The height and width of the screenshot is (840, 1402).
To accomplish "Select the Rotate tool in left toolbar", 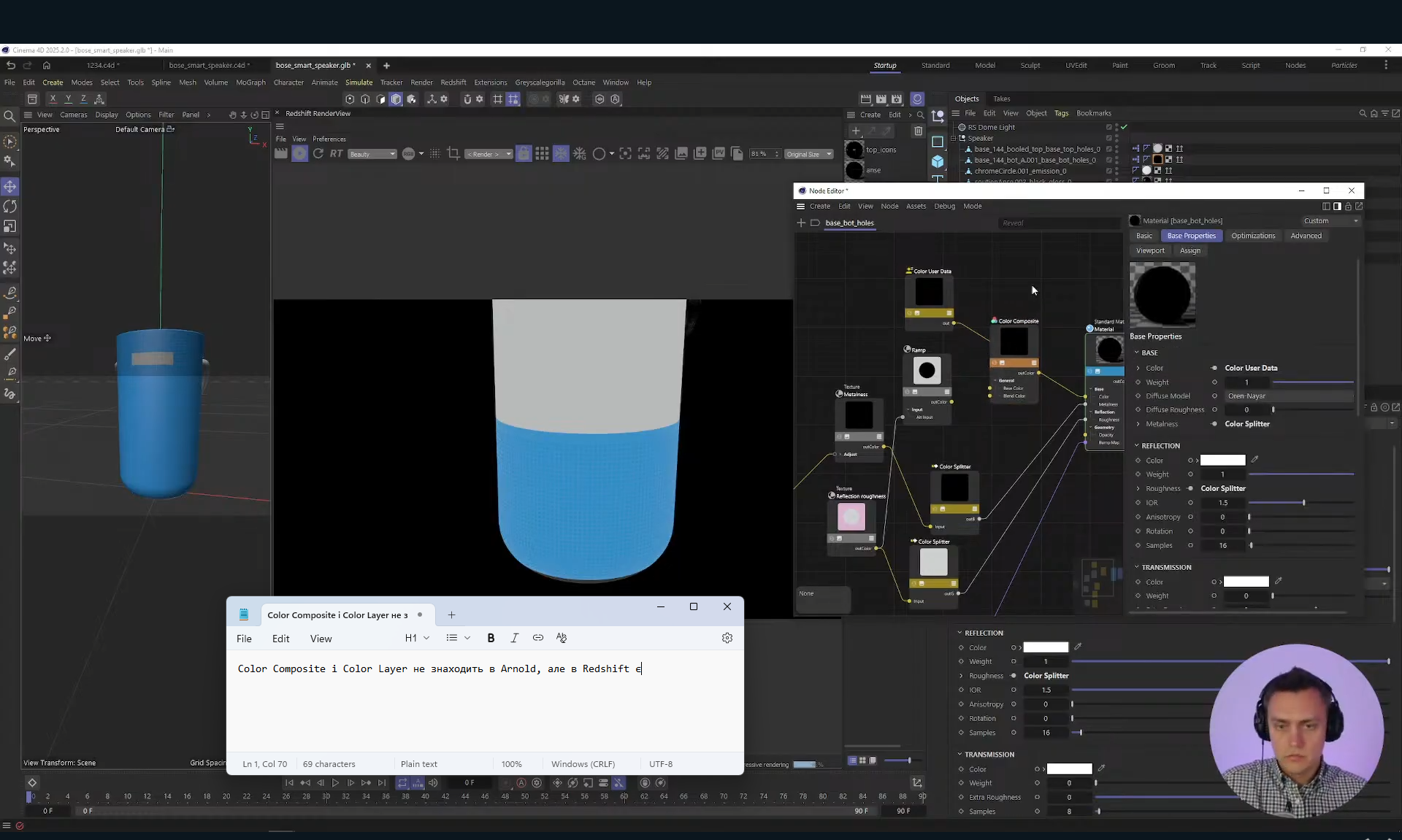I will [x=10, y=207].
